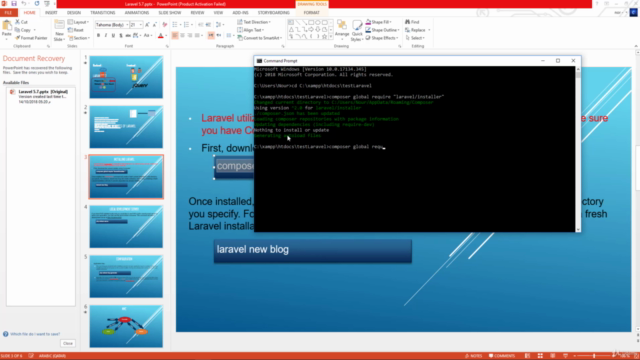Open 'Which file do I want to save?' link
The height and width of the screenshot is (360, 640).
[x=35, y=334]
